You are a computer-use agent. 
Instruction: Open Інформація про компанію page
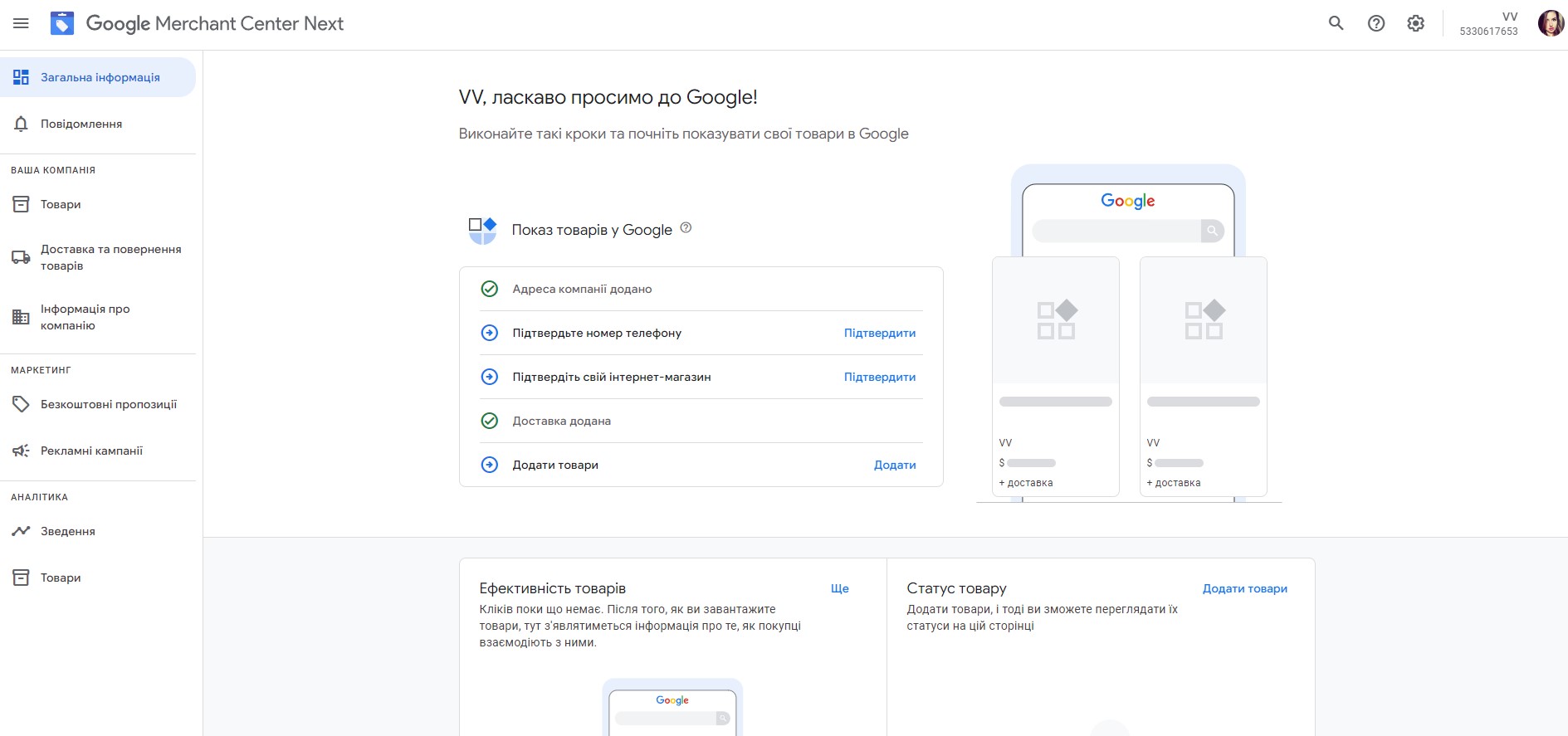[x=85, y=317]
